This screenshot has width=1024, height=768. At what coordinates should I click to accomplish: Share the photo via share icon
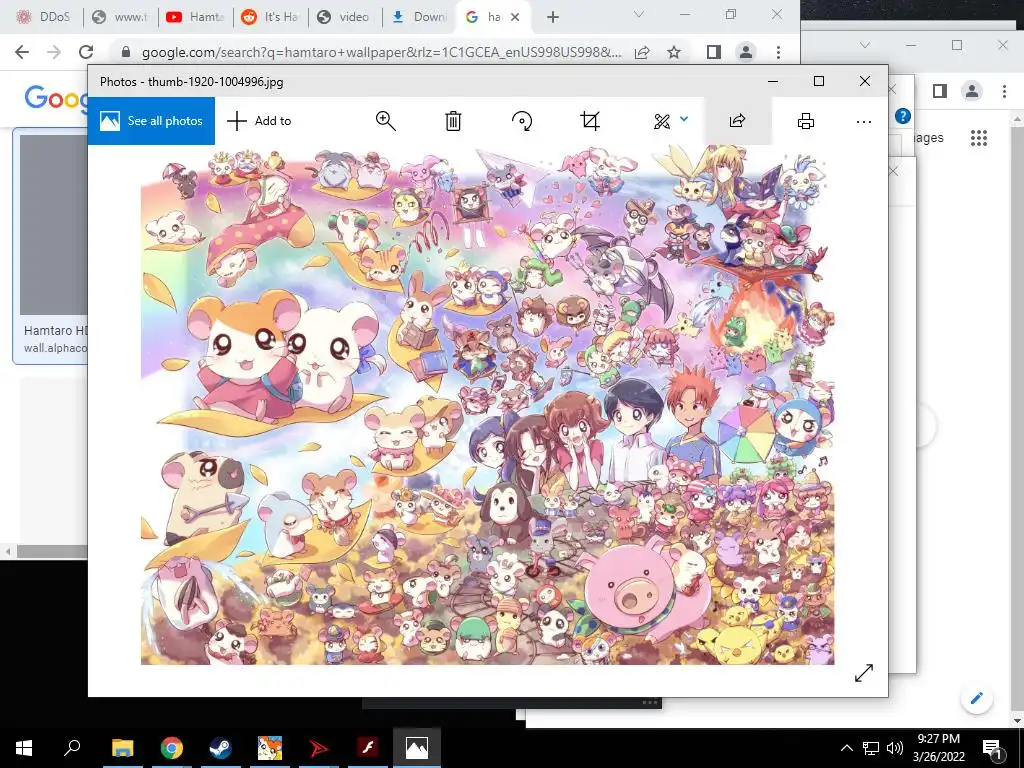pyautogui.click(x=737, y=121)
